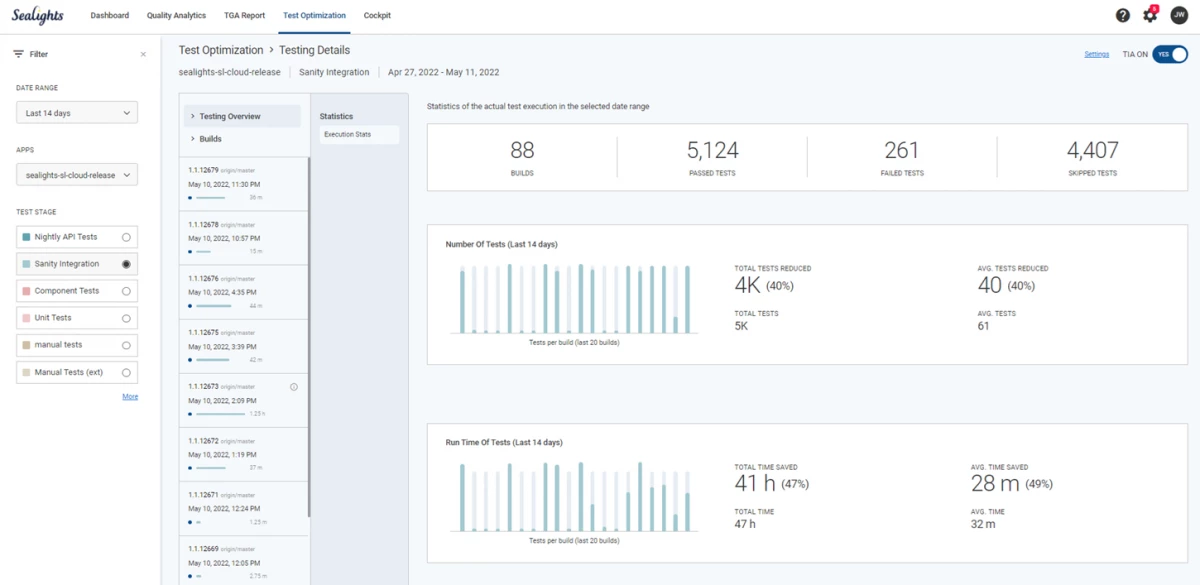The image size is (1200, 585).
Task: Click the 261 failed tests statistic
Action: pyautogui.click(x=902, y=157)
